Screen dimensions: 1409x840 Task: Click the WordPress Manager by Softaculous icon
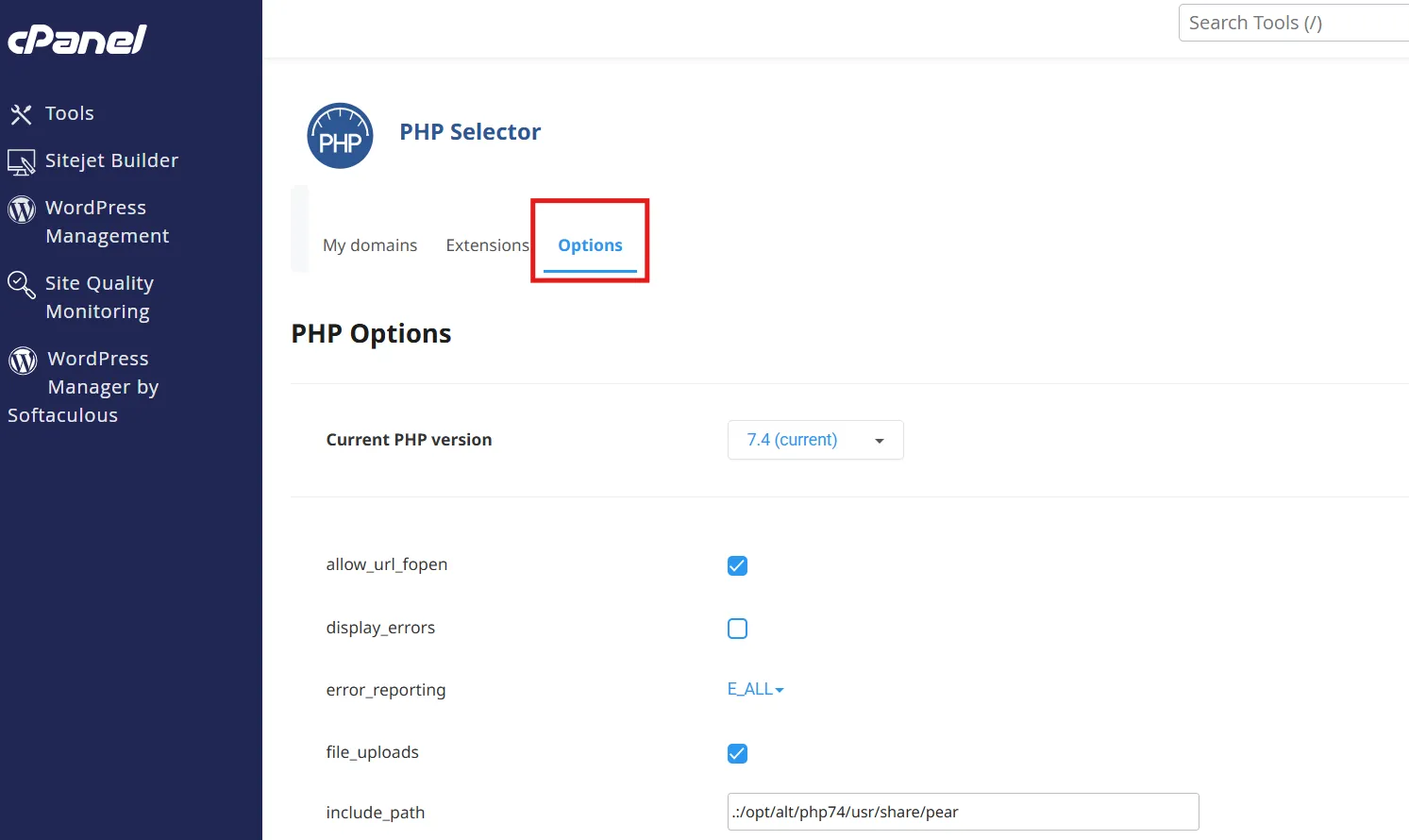[x=23, y=360]
